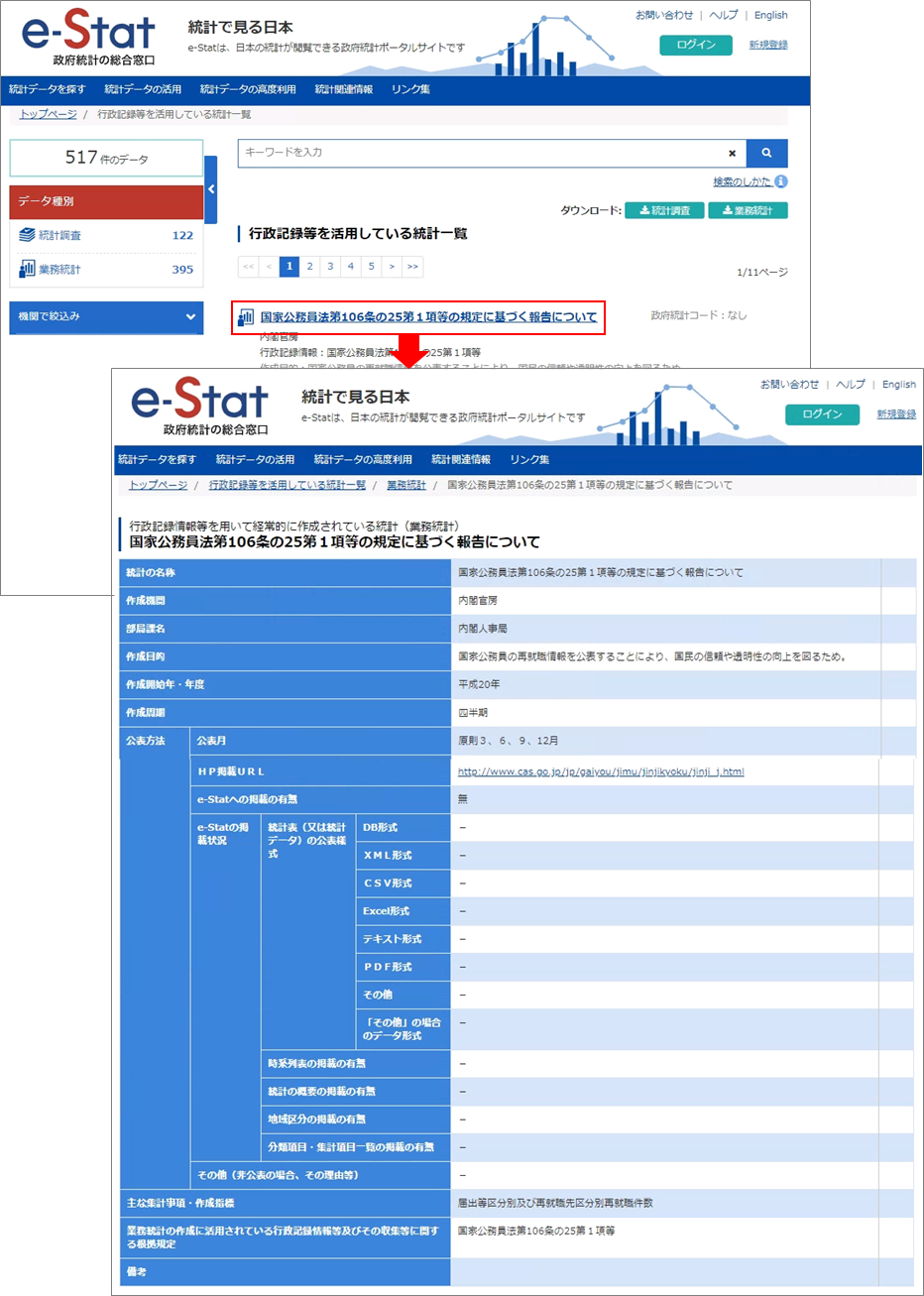924x1296 pixels.
Task: Click the 届出等区分別及び再就職先区分別再就職件数 cell
Action: (x=555, y=1203)
